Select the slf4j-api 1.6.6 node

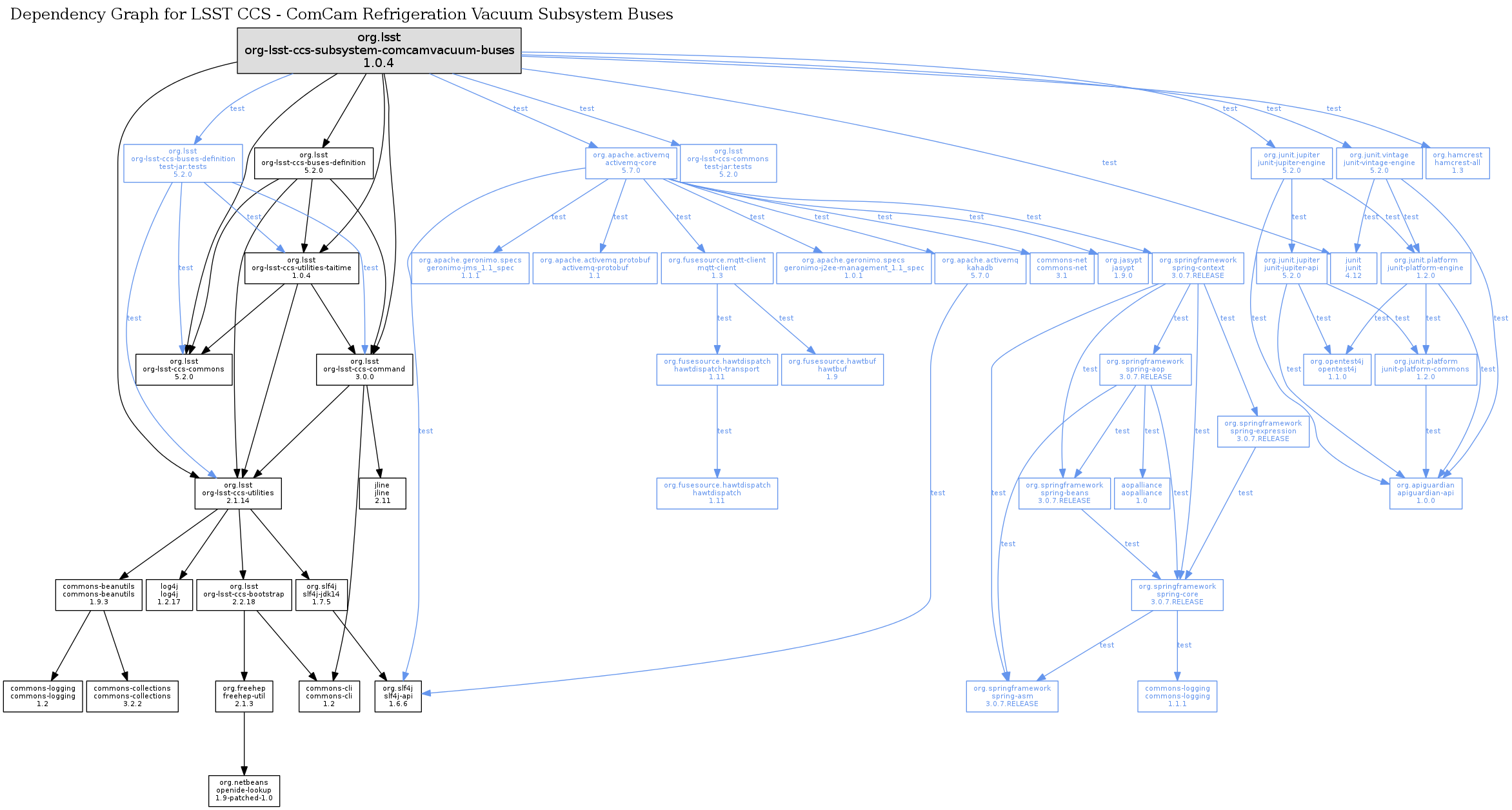pos(398,696)
